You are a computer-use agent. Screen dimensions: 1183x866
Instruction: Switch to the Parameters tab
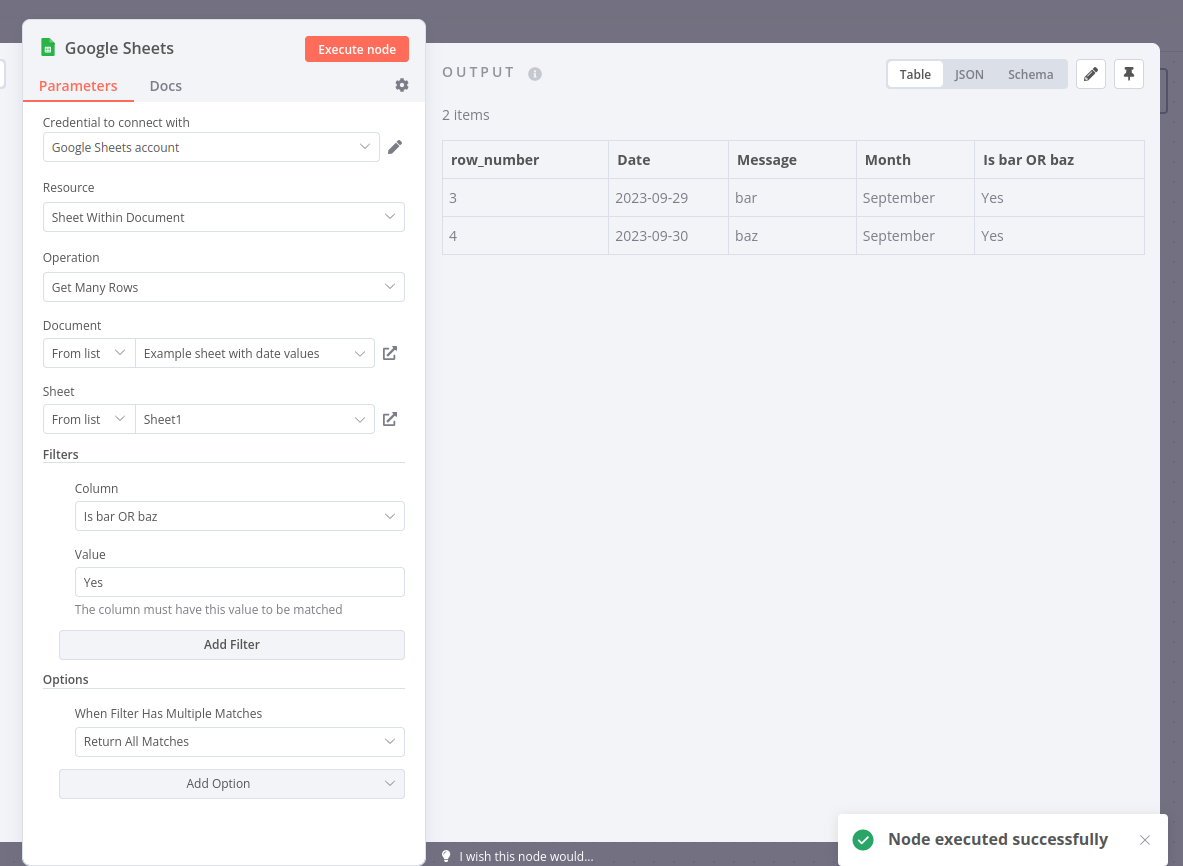tap(78, 86)
